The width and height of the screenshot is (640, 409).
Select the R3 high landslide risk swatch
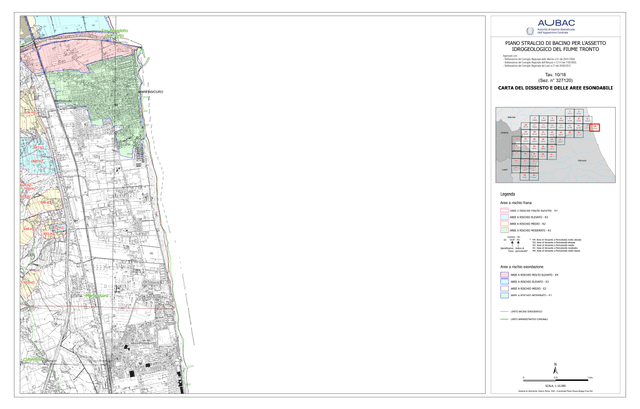pyautogui.click(x=504, y=217)
